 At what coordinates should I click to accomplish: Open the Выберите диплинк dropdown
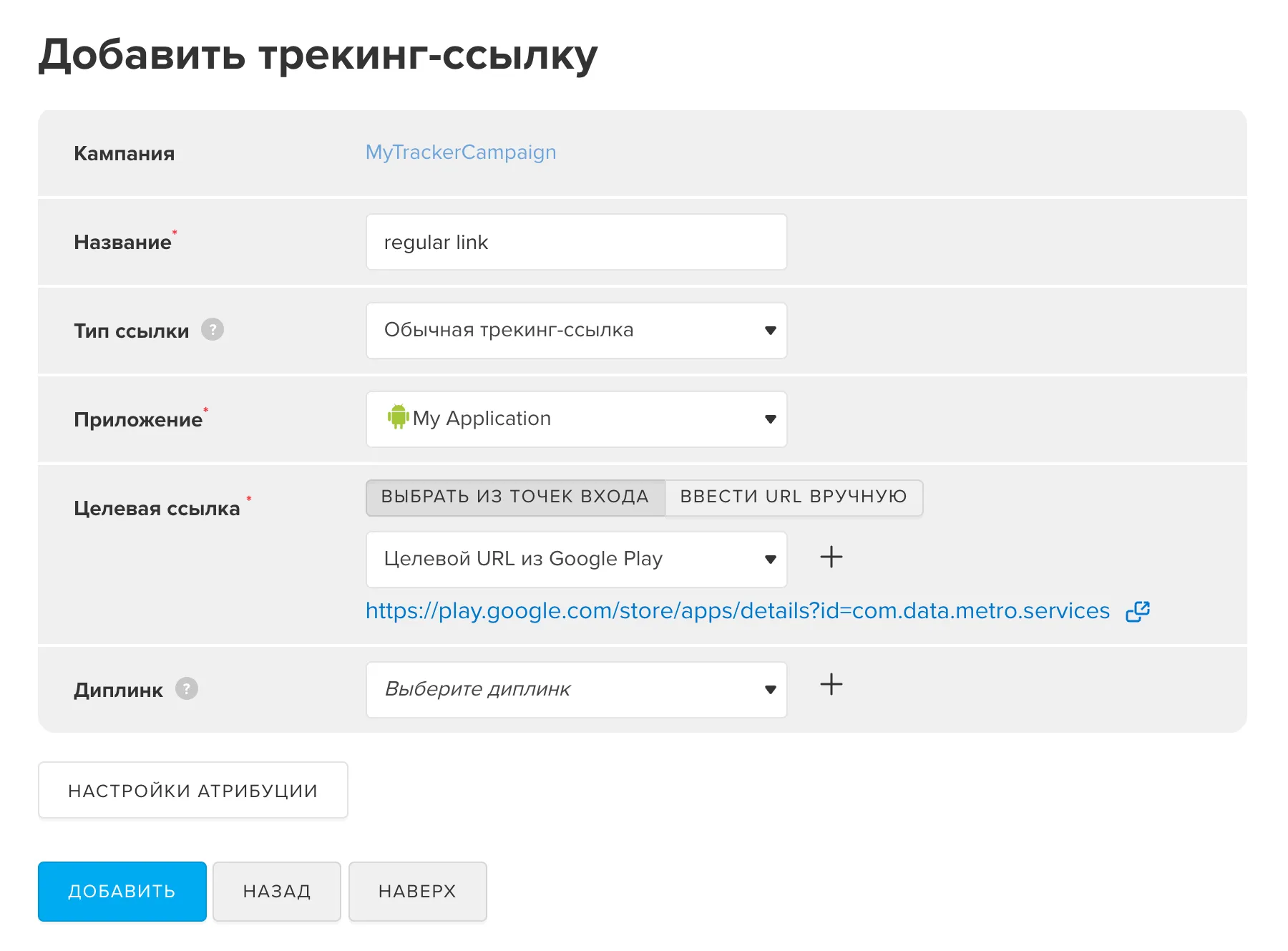click(x=576, y=689)
